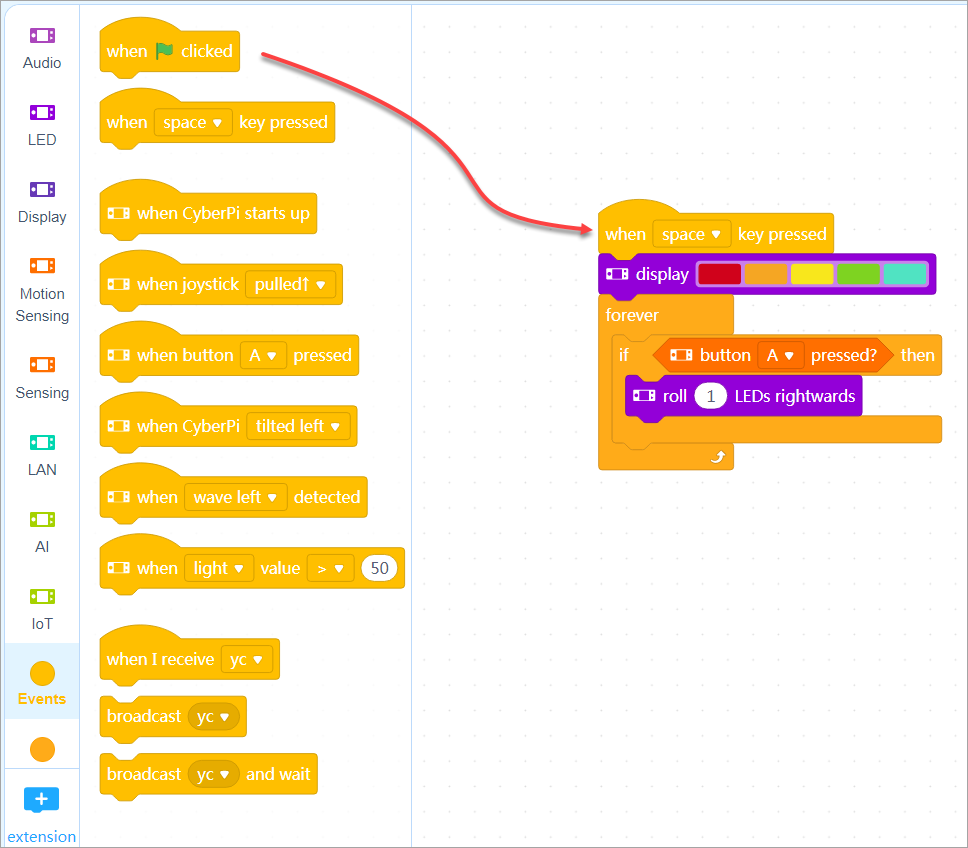Click the roll LEDs count field
Image resolution: width=968 pixels, height=848 pixels.
tap(710, 397)
